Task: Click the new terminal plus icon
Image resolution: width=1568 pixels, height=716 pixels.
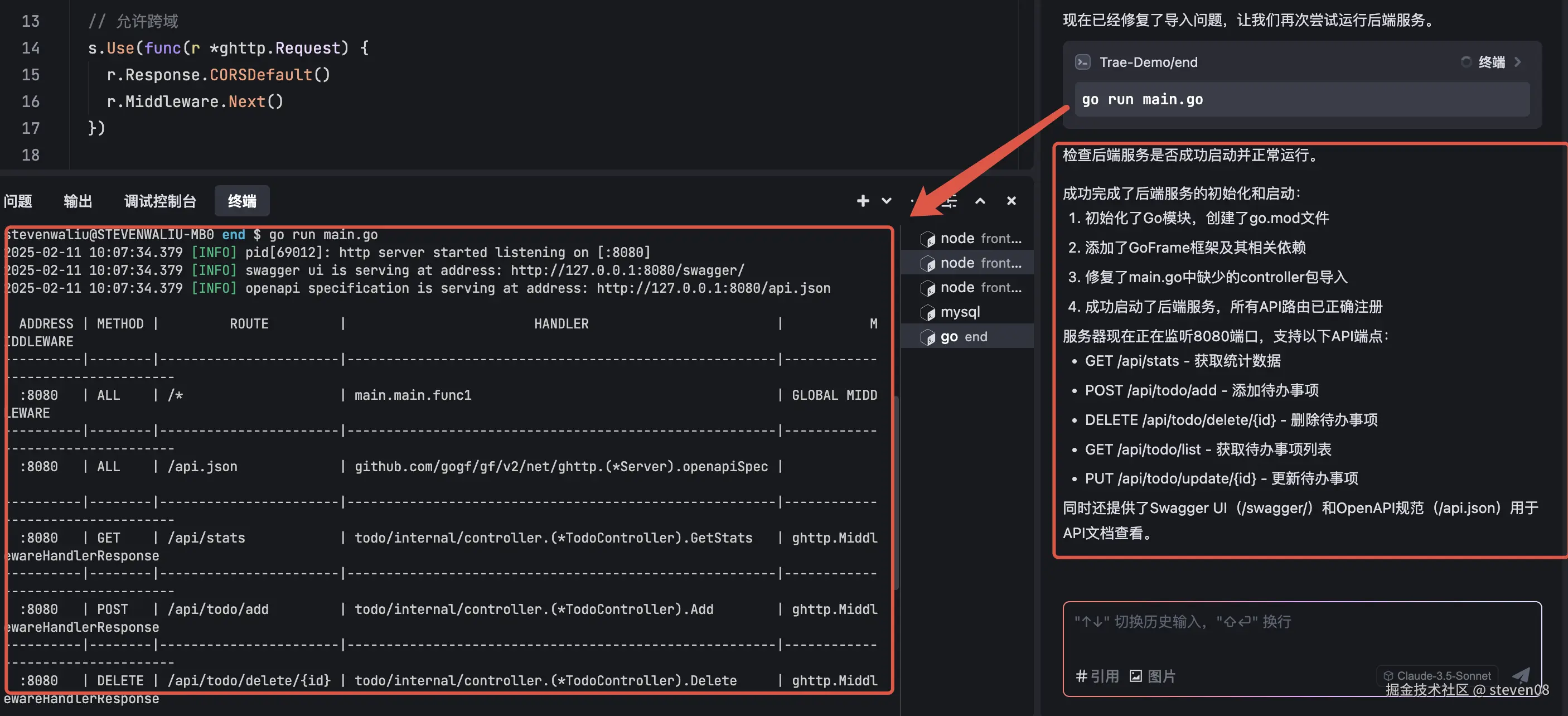Action: pos(863,201)
